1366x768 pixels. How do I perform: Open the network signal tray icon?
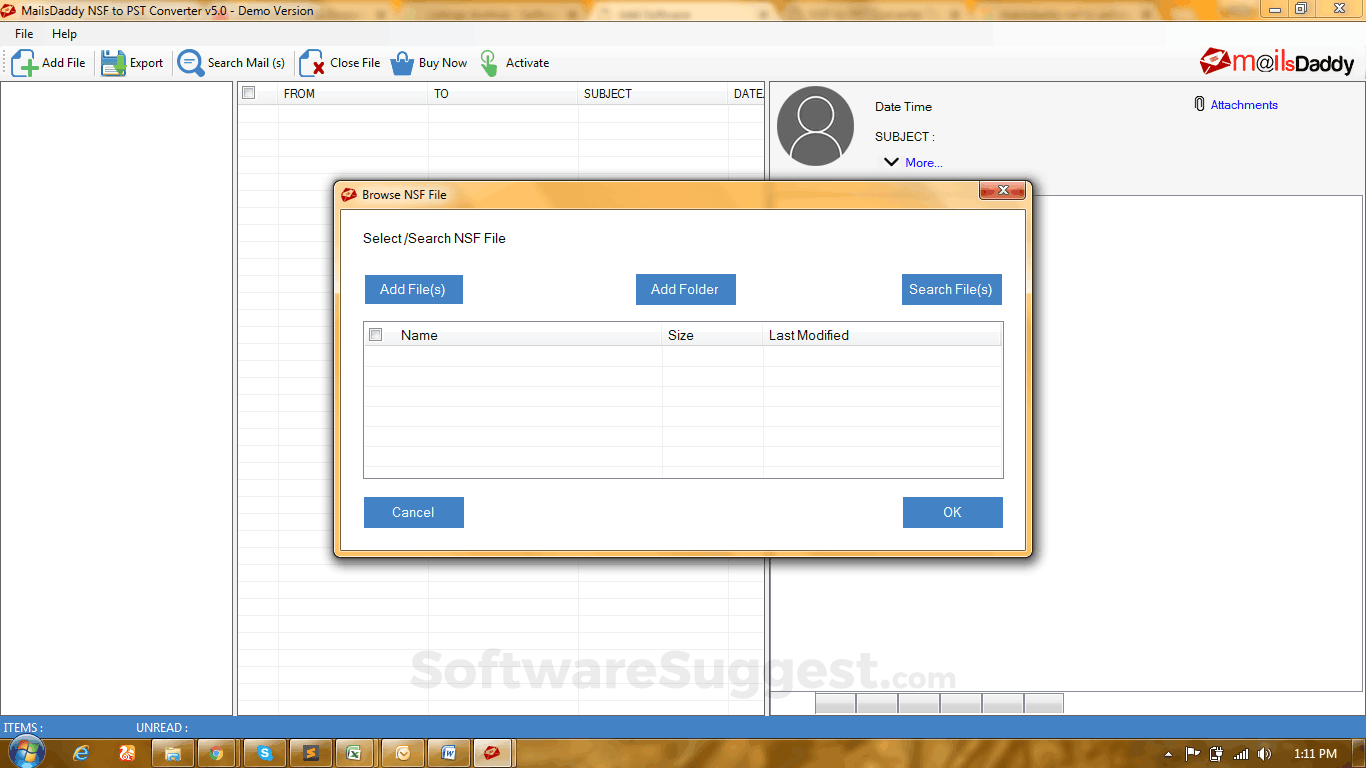[1241, 754]
